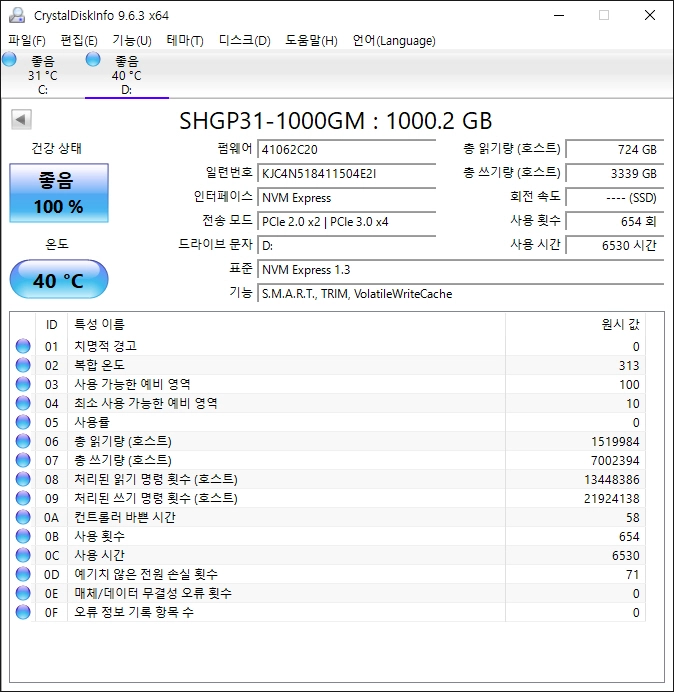Select the 예기치 않은 전원 손실 횟수 row

[x=328, y=574]
